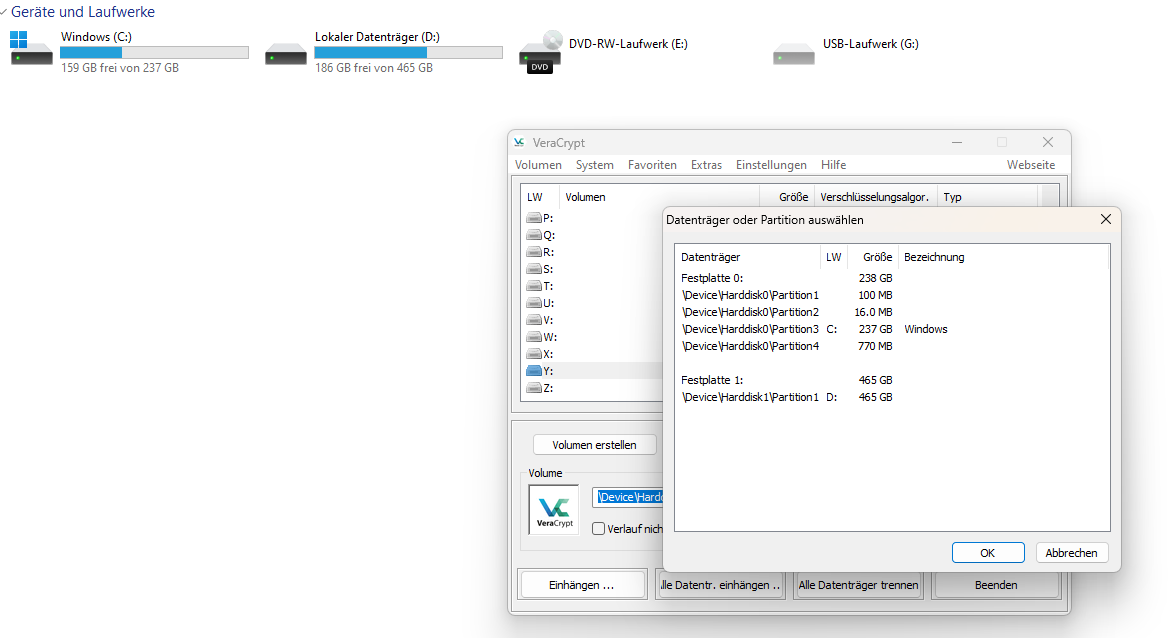The height and width of the screenshot is (638, 1168).
Task: Close the Datenträger oder Partition auswählen dialog
Action: [x=1105, y=219]
